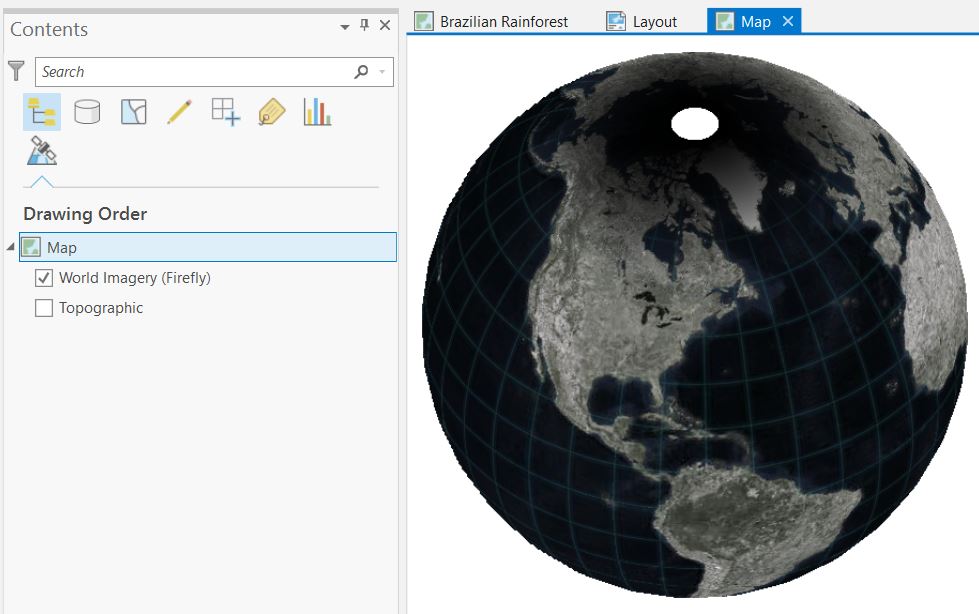This screenshot has height=614, width=979.
Task: Toggle auto-hide pin on Contents pane
Action: 365,25
